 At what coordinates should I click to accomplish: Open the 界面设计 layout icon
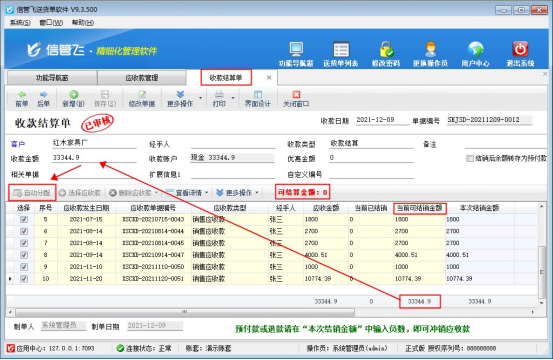(x=258, y=94)
